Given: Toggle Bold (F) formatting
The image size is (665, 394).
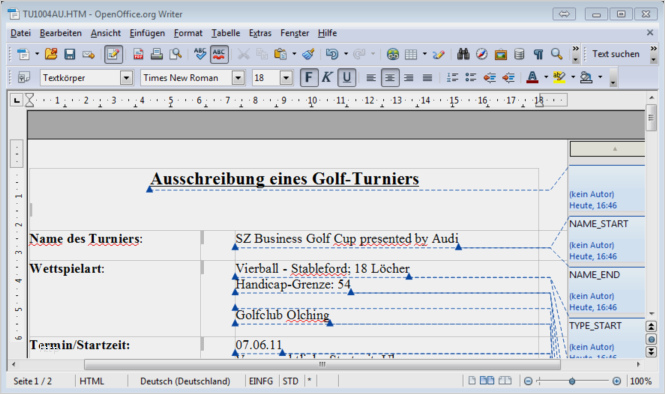Looking at the screenshot, I should [309, 78].
